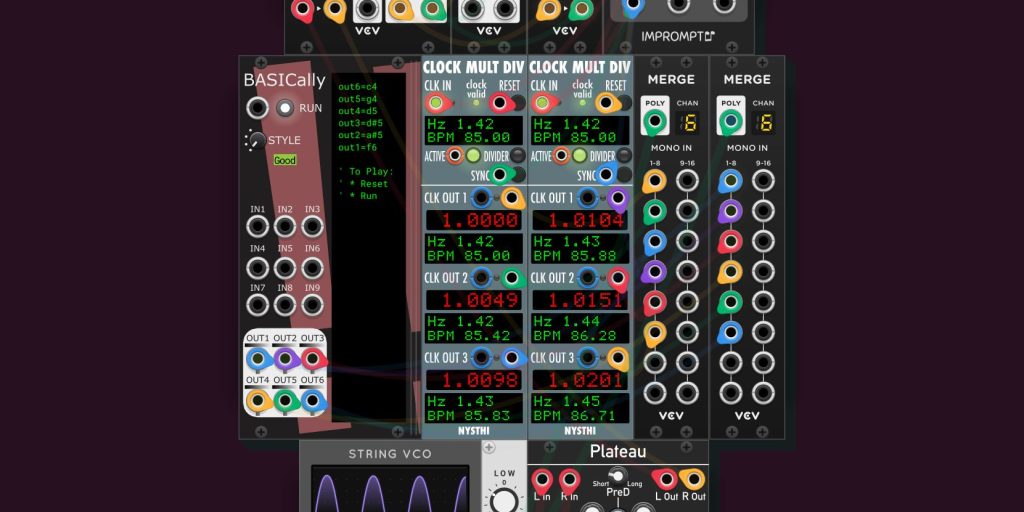Click the 1.0104 ratio display
Viewport: 1024px width, 512px height.
tap(581, 220)
